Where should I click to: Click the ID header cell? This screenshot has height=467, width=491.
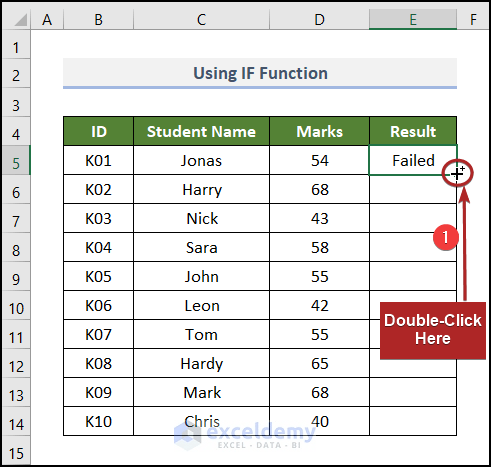[98, 131]
